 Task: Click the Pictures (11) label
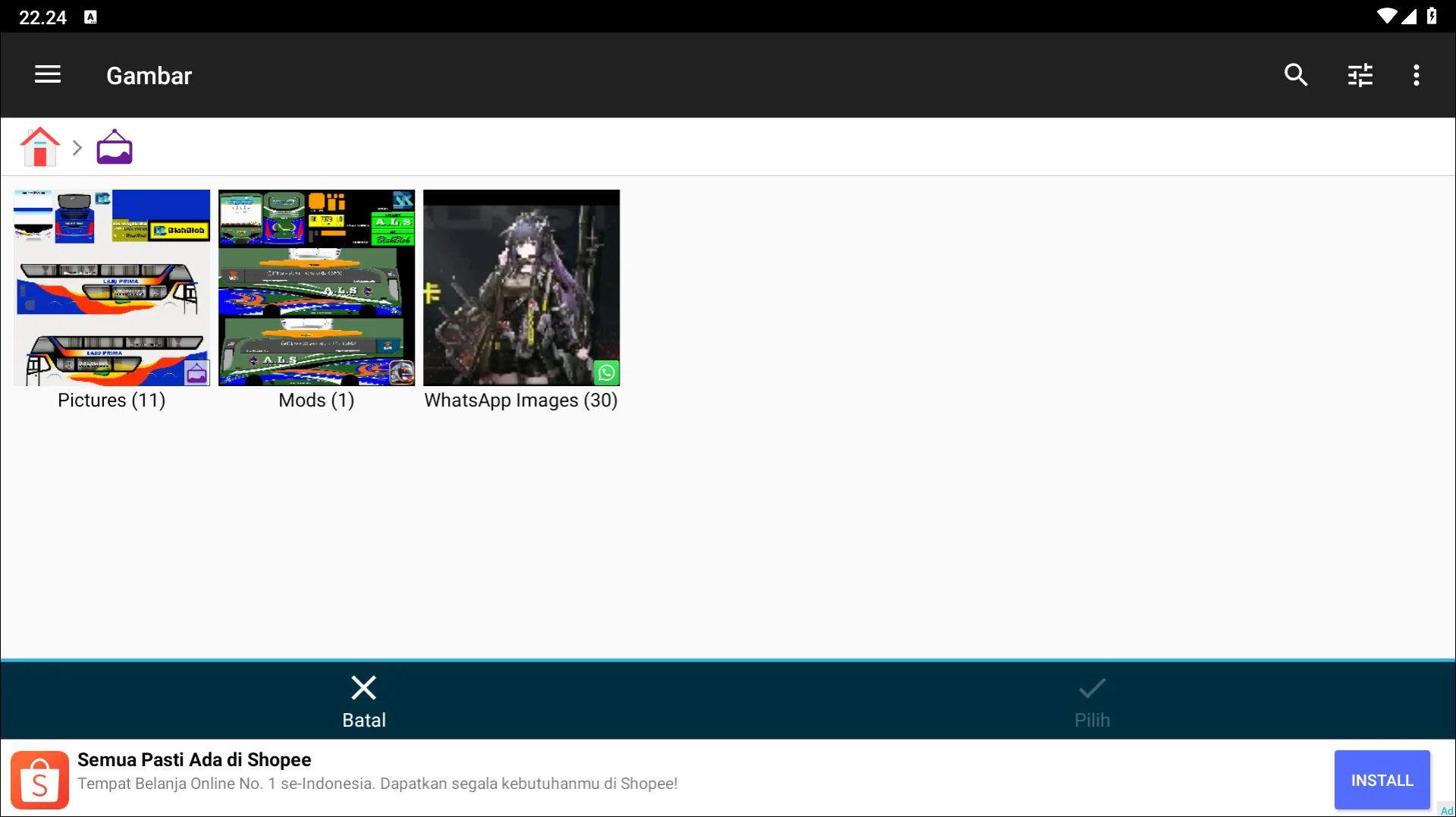(x=111, y=401)
